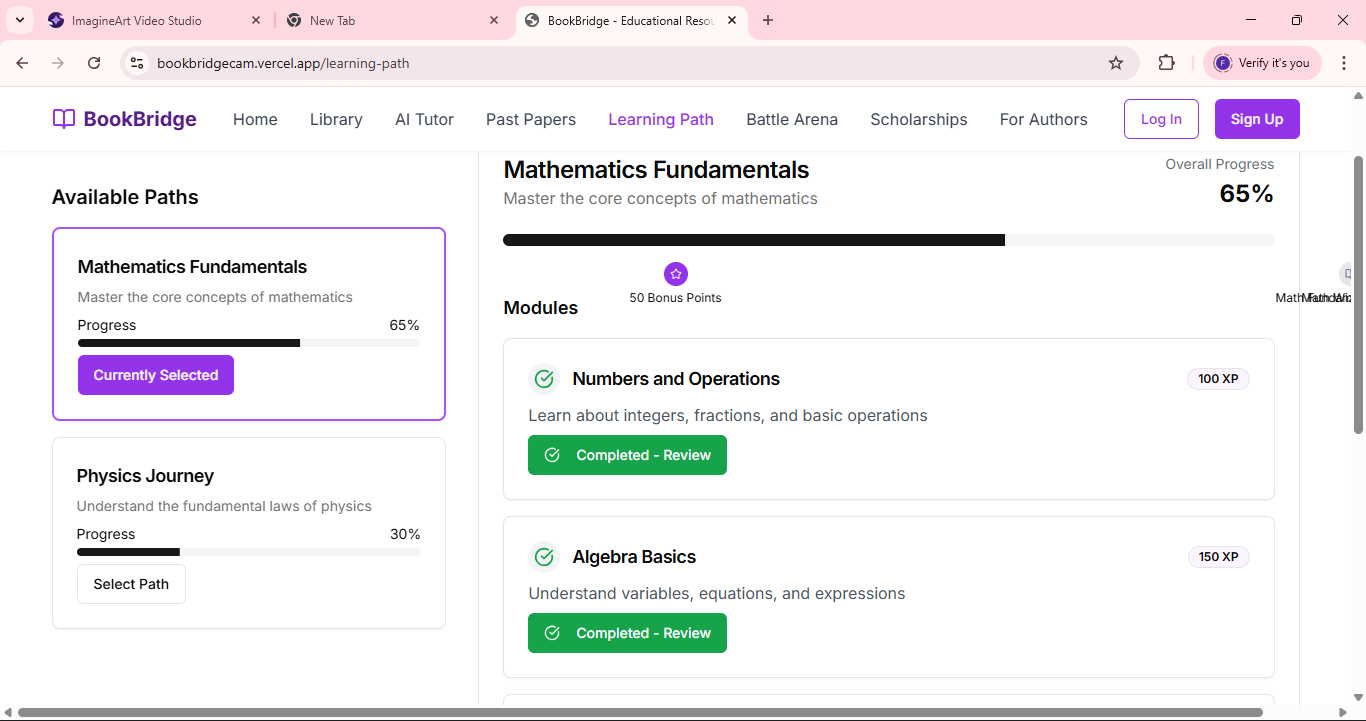Switch to the ImagineArt Video Studio tab

point(137,20)
